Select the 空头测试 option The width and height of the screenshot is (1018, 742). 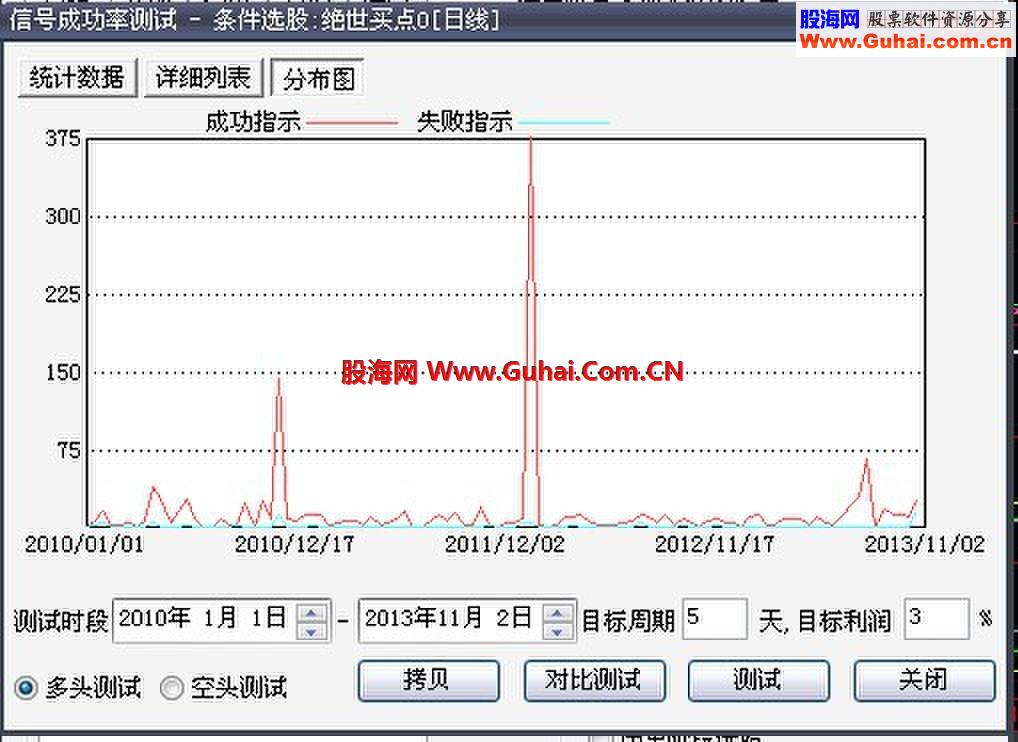tap(173, 688)
